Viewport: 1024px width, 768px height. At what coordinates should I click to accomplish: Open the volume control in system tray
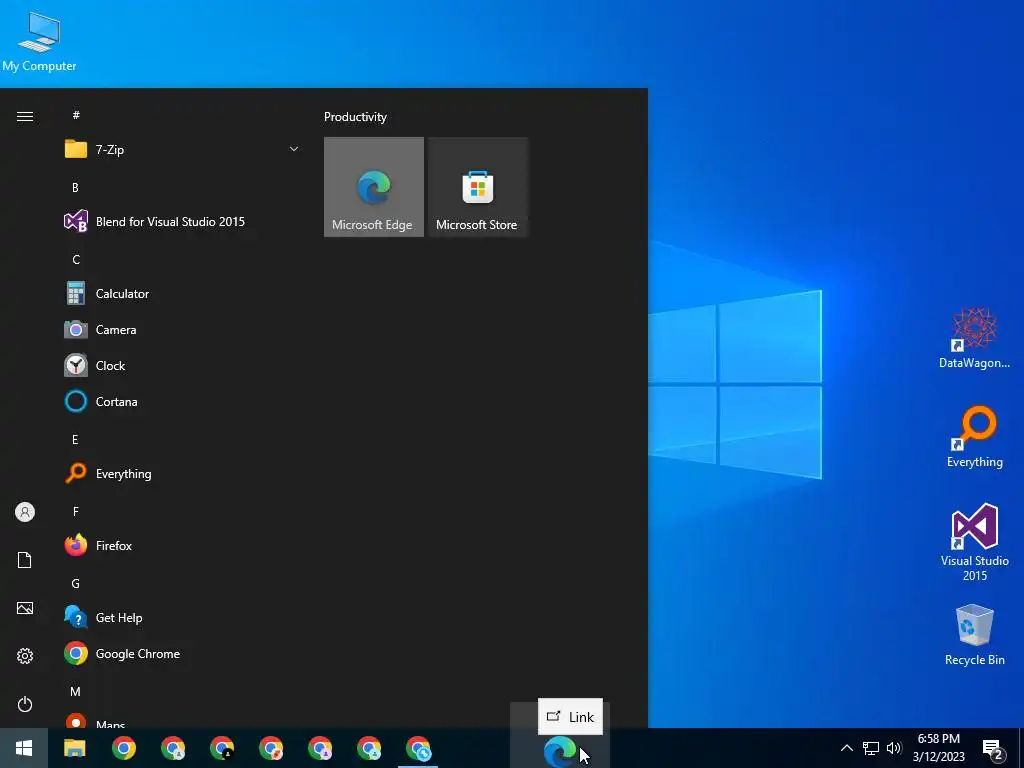click(x=894, y=748)
